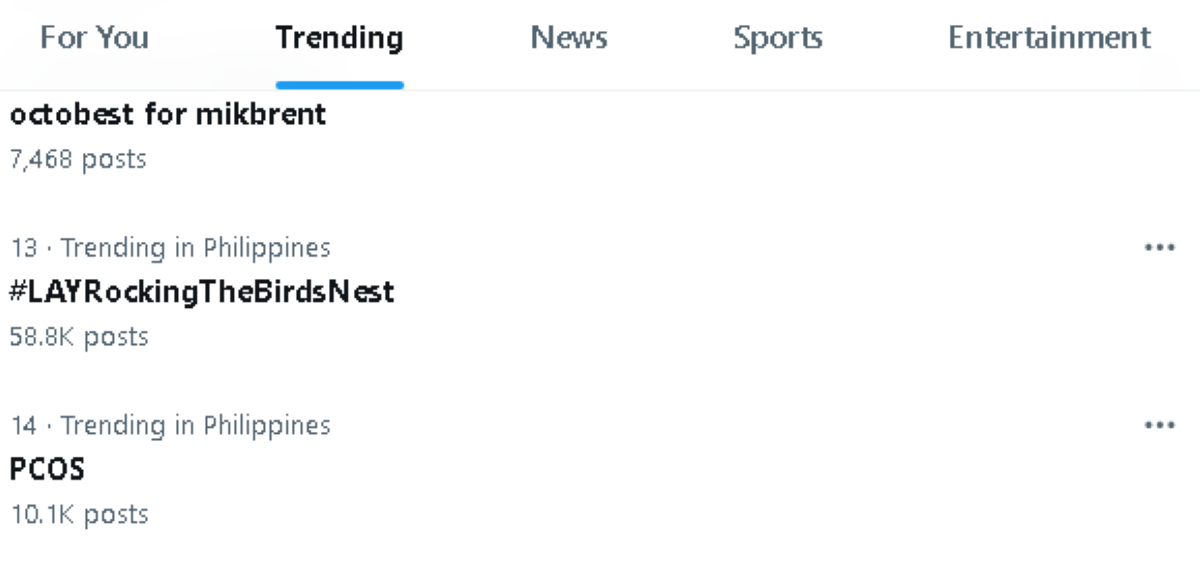Switch to the For You tab
The height and width of the screenshot is (566, 1200).
[94, 38]
